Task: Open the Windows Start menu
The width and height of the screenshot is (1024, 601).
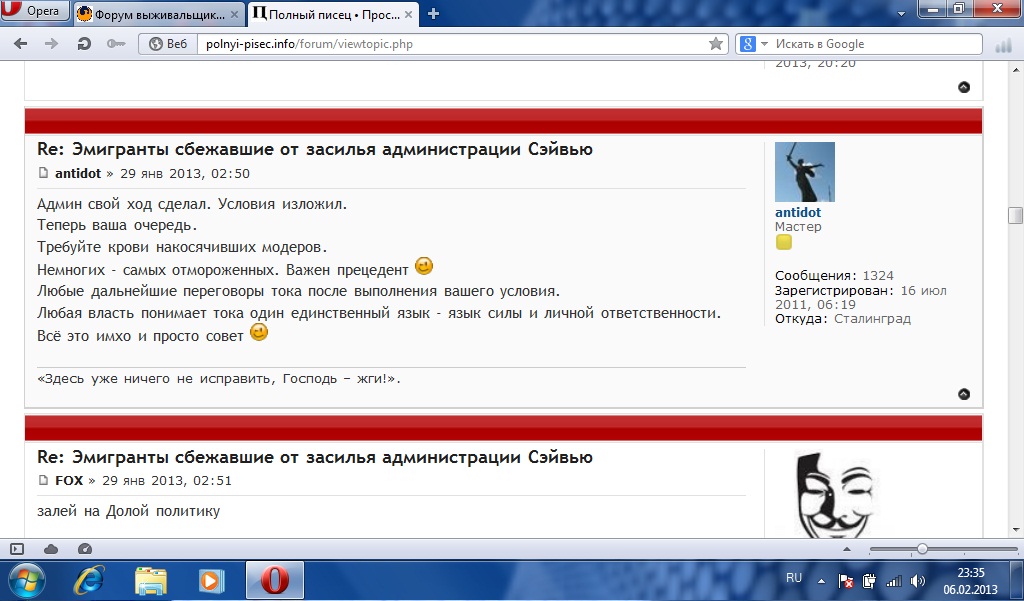Action: click(x=26, y=580)
